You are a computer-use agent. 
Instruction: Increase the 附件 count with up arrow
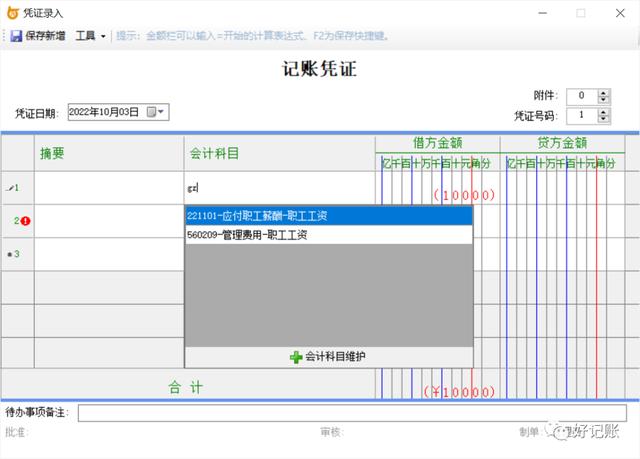603,93
